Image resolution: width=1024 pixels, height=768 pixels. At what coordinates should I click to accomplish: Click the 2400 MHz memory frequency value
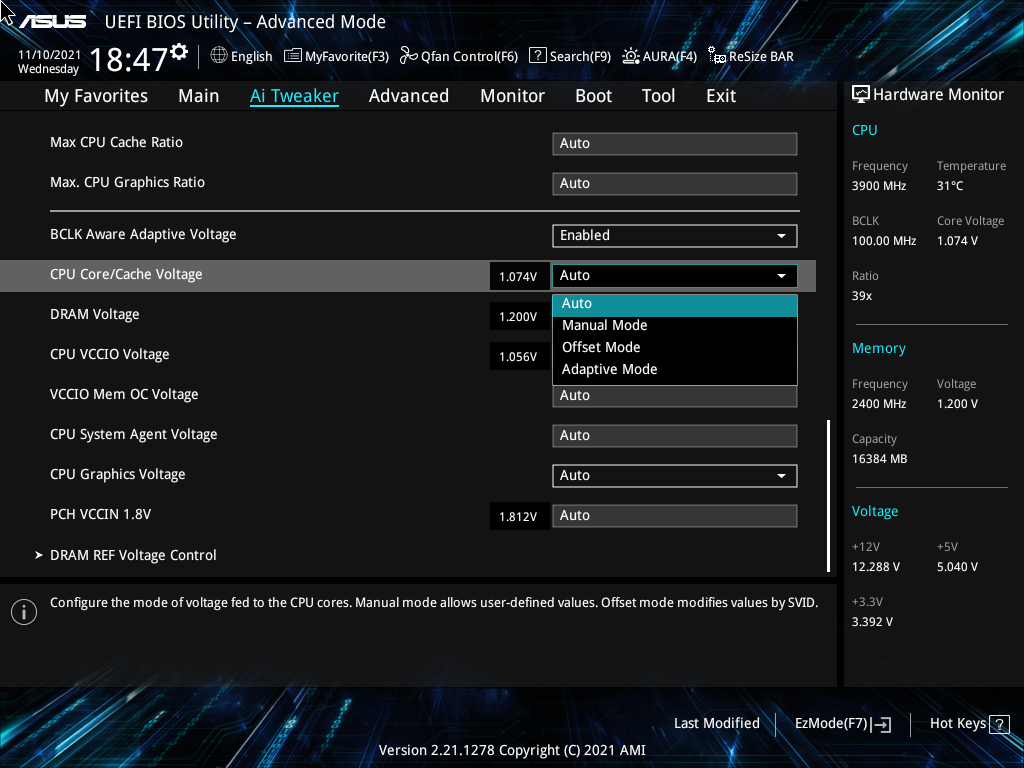pyautogui.click(x=879, y=404)
